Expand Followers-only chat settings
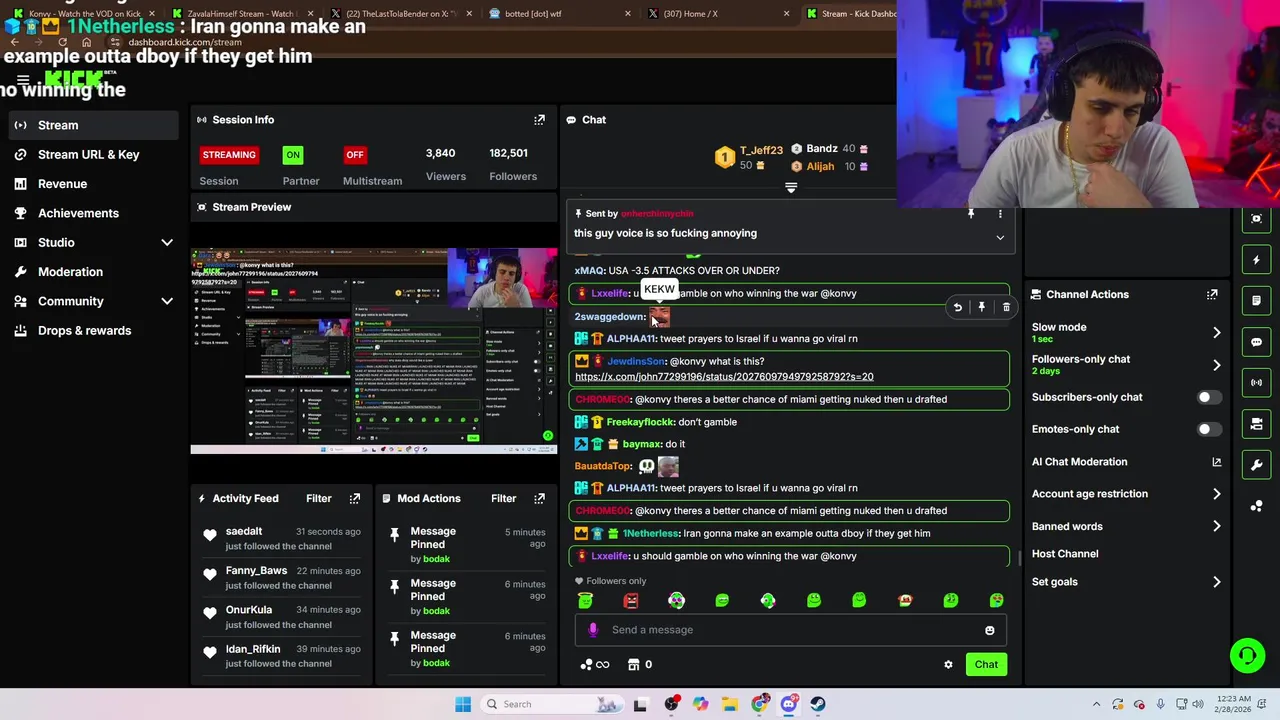Screen dimensions: 1280x720 1216,365
